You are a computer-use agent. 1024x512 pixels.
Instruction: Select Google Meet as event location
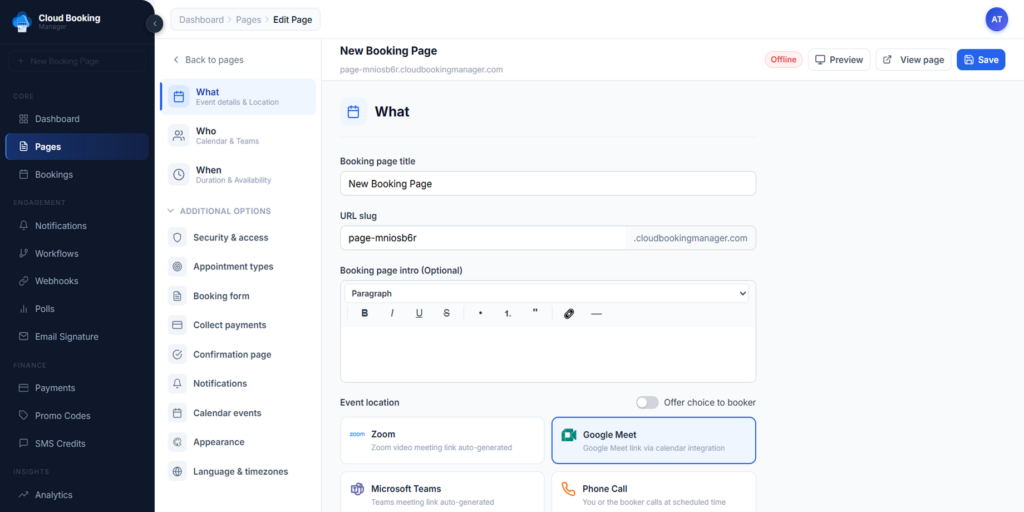[x=653, y=440]
